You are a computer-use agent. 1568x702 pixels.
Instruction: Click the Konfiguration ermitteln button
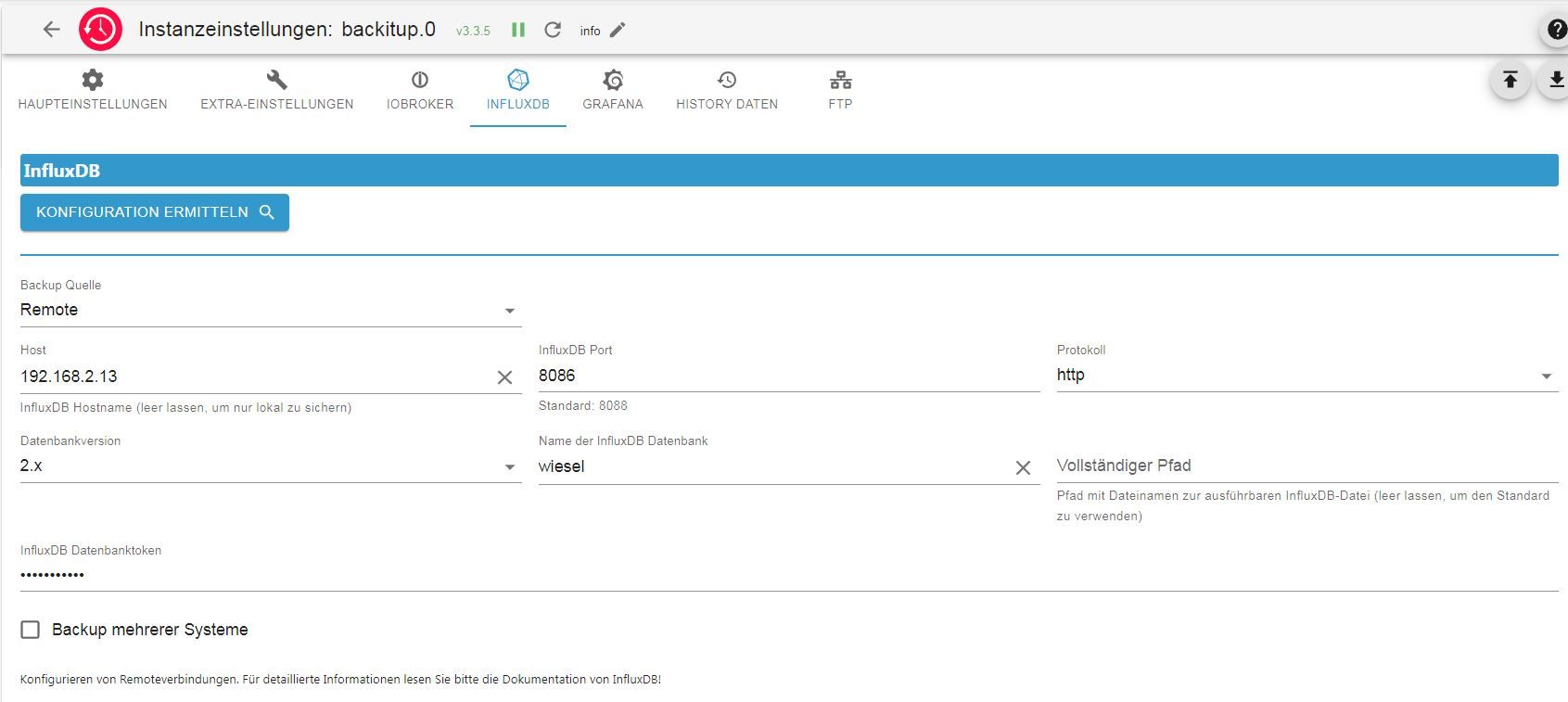155,212
